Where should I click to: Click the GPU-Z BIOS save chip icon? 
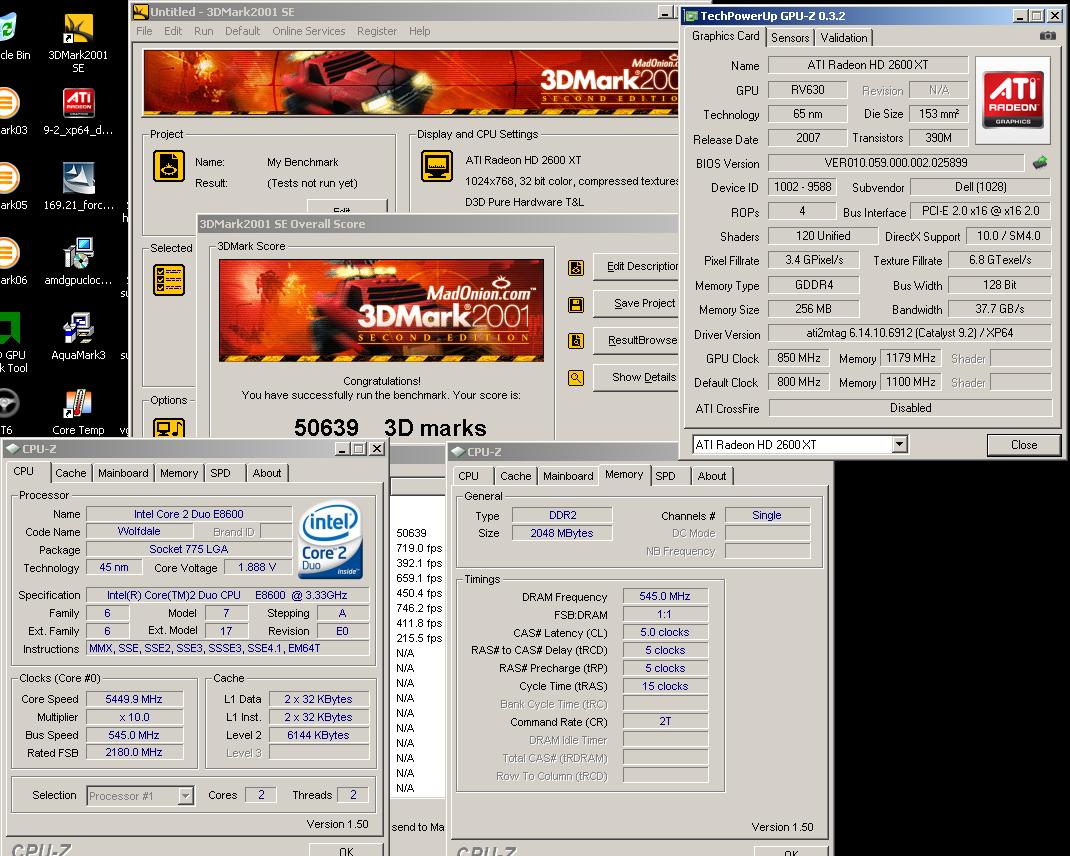[1039, 162]
